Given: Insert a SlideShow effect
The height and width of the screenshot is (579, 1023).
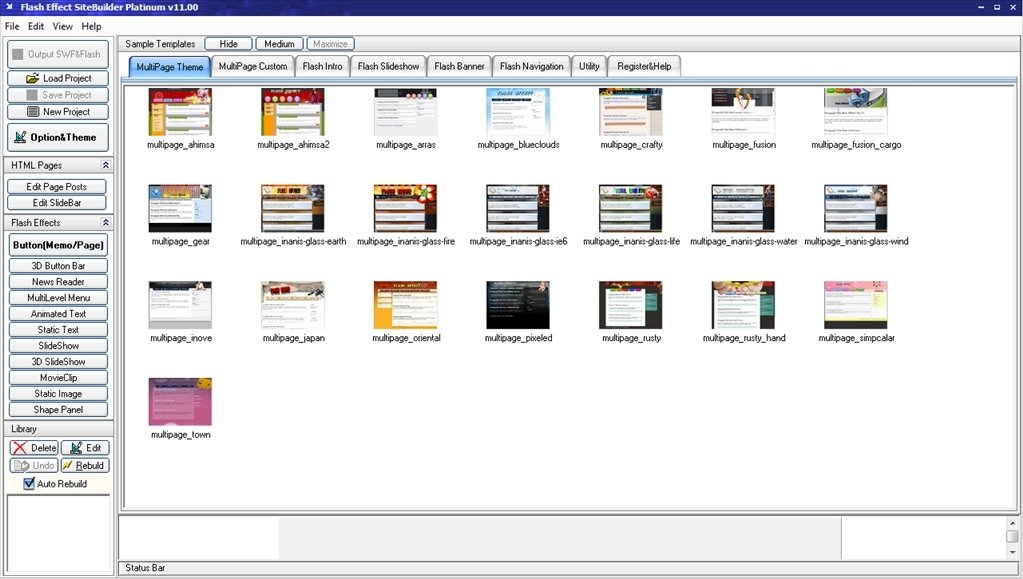Looking at the screenshot, I should click(58, 346).
